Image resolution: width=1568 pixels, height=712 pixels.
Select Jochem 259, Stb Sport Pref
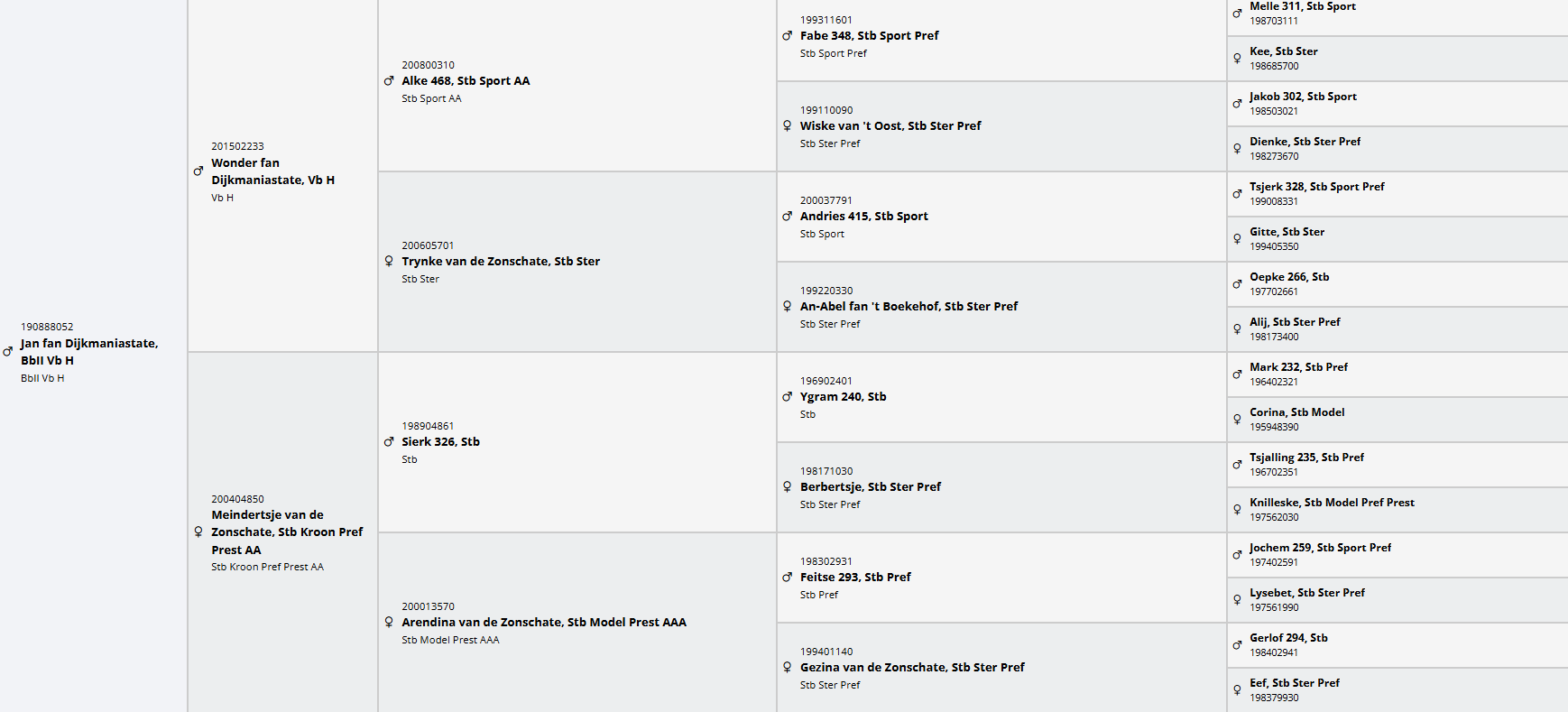[1320, 548]
